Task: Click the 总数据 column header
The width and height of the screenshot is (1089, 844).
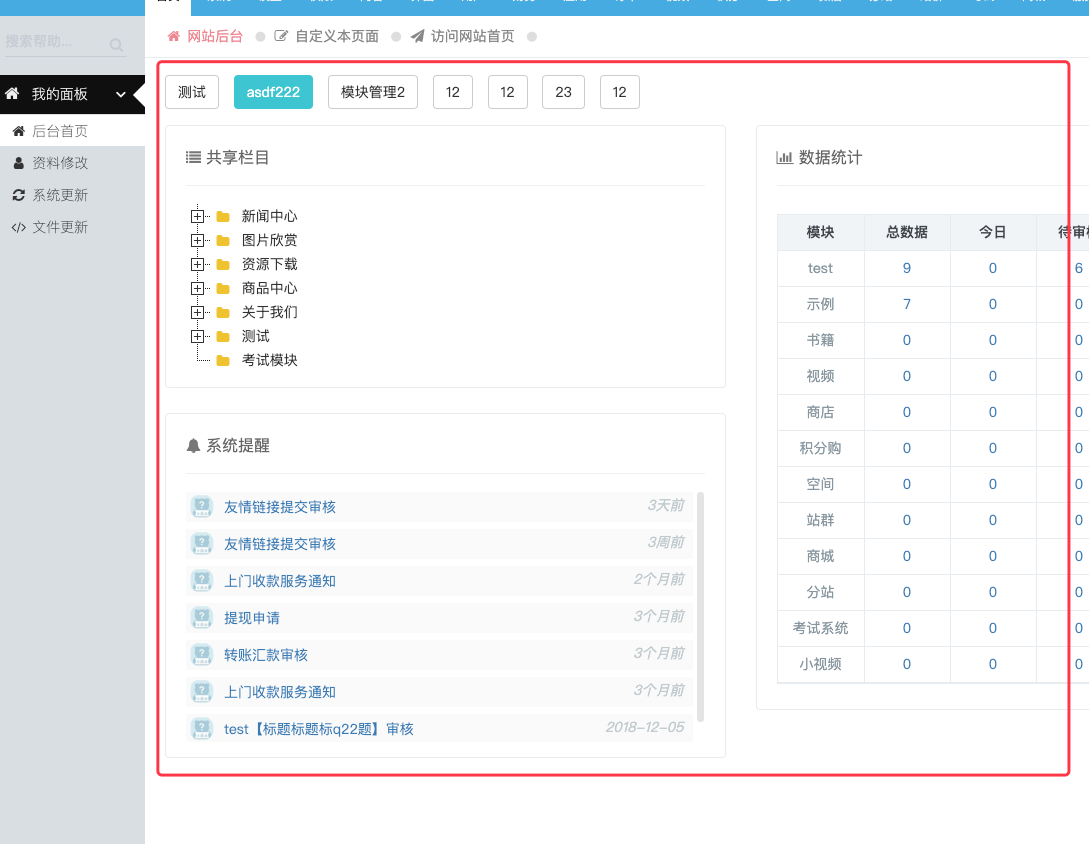Action: click(x=906, y=232)
